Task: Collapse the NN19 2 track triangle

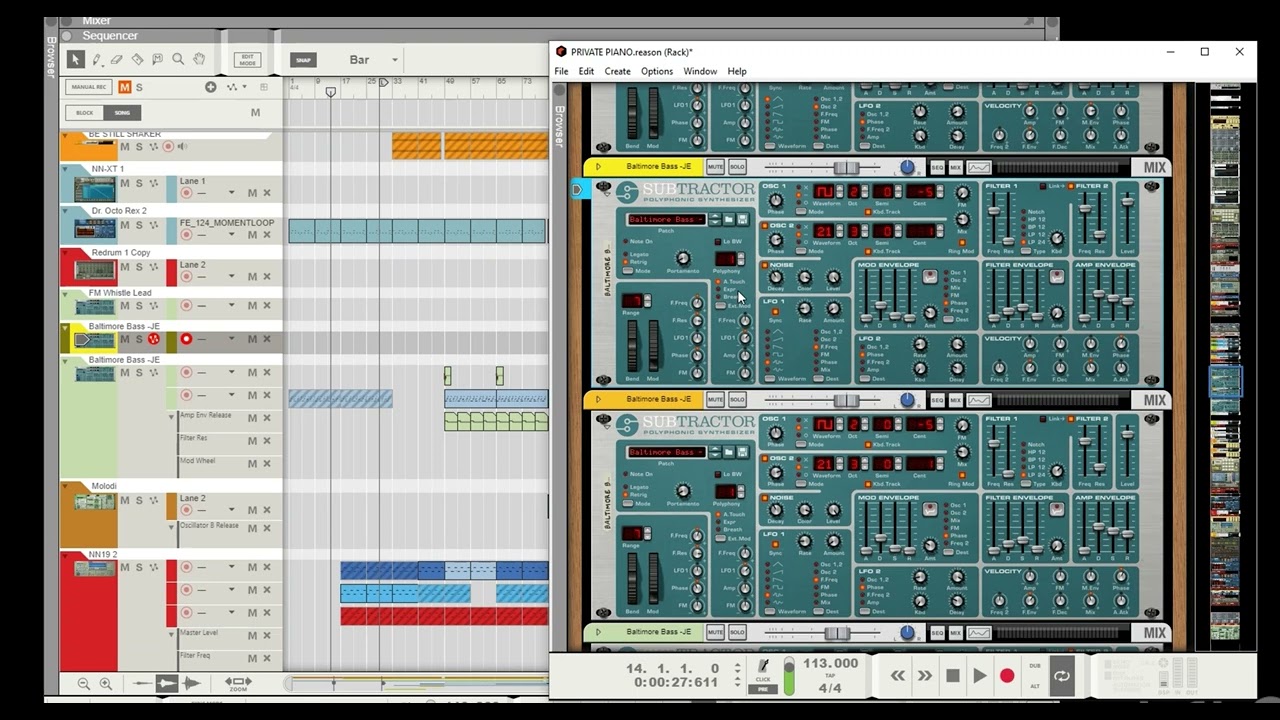Action: [66, 555]
